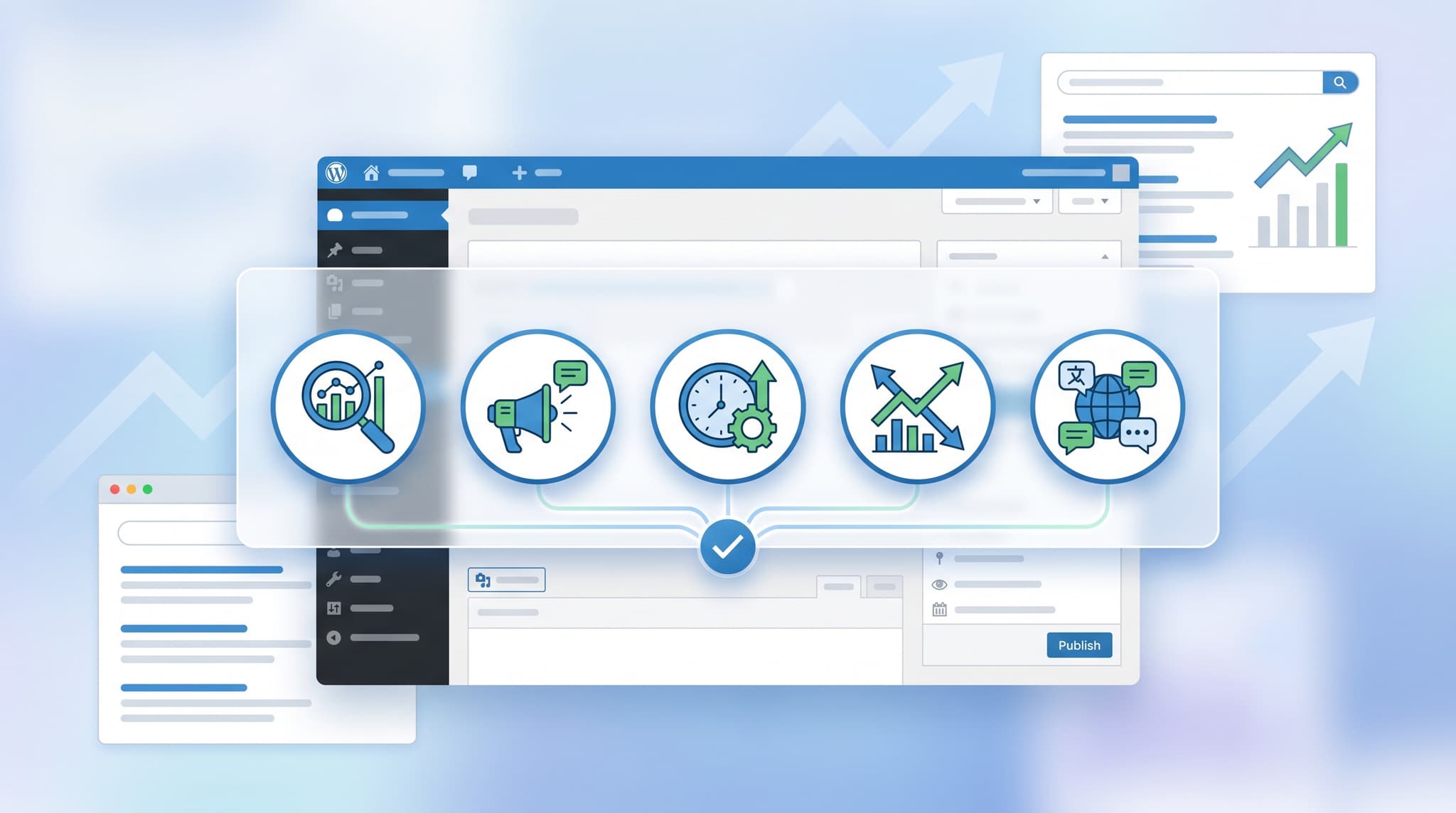Image resolution: width=1456 pixels, height=813 pixels.
Task: Click the Add Media button above editor
Action: click(x=506, y=580)
